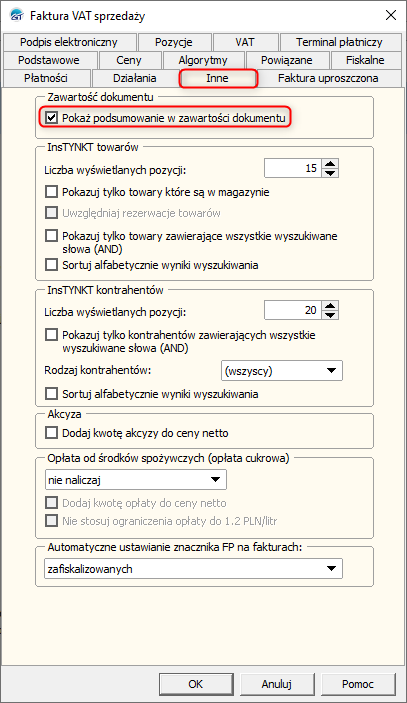
Task: Increase InsTYNKT towarów displayed positions count
Action: (x=330, y=164)
